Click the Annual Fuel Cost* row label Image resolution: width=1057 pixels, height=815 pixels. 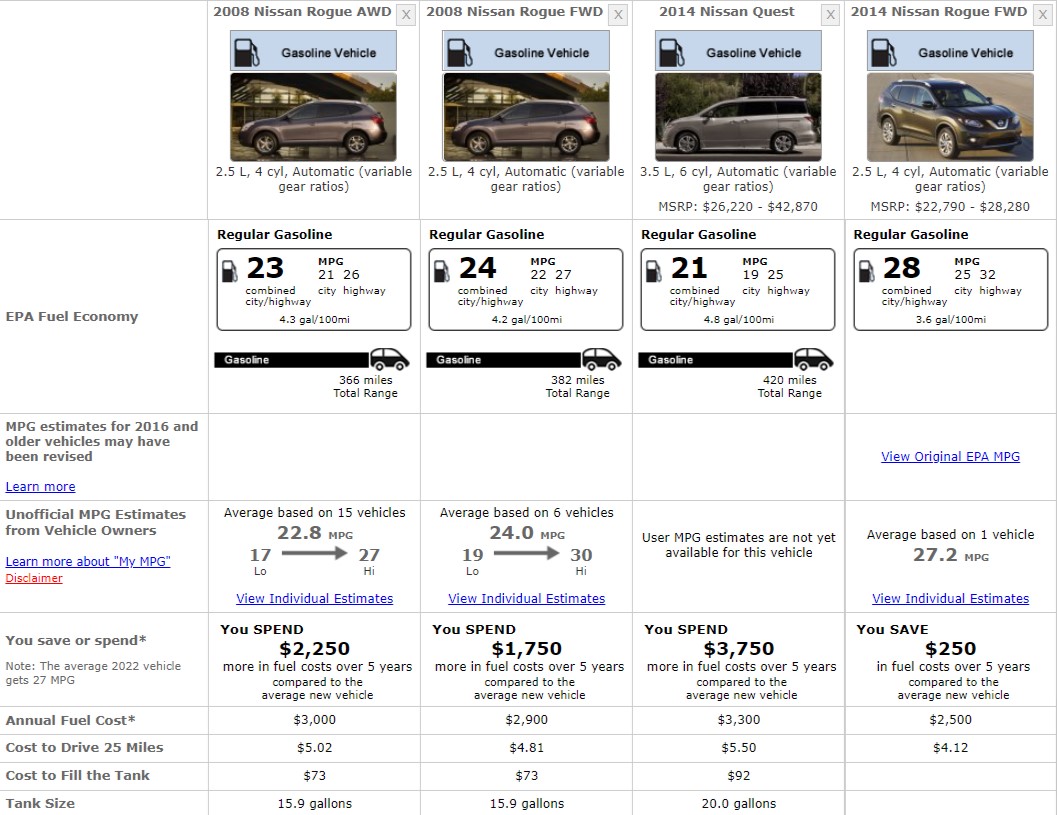[70, 720]
